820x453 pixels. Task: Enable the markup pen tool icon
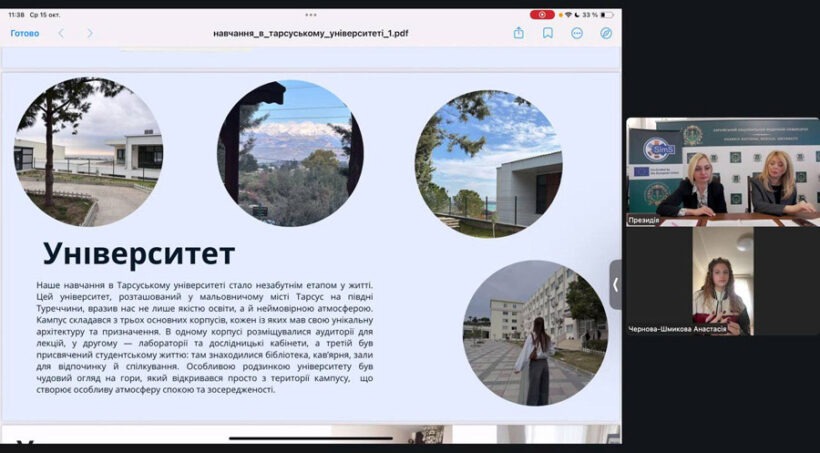click(606, 33)
